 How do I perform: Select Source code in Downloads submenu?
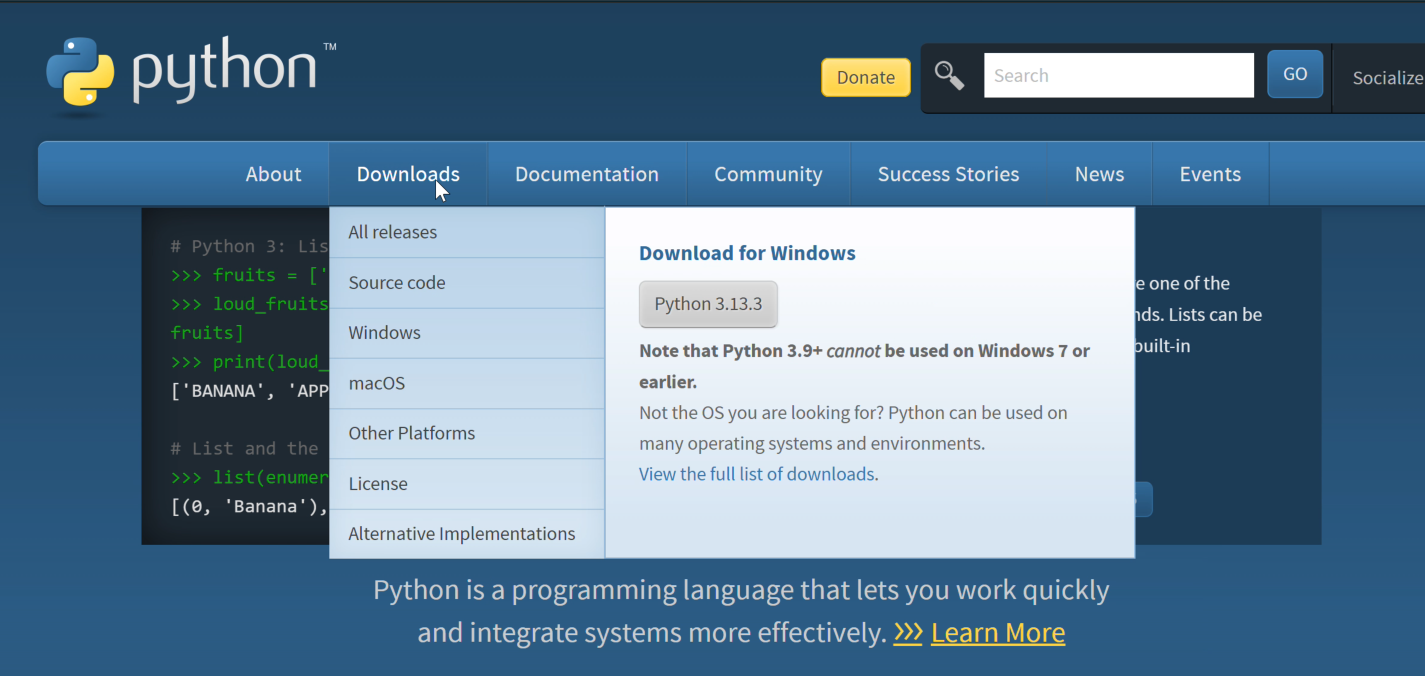467,283
